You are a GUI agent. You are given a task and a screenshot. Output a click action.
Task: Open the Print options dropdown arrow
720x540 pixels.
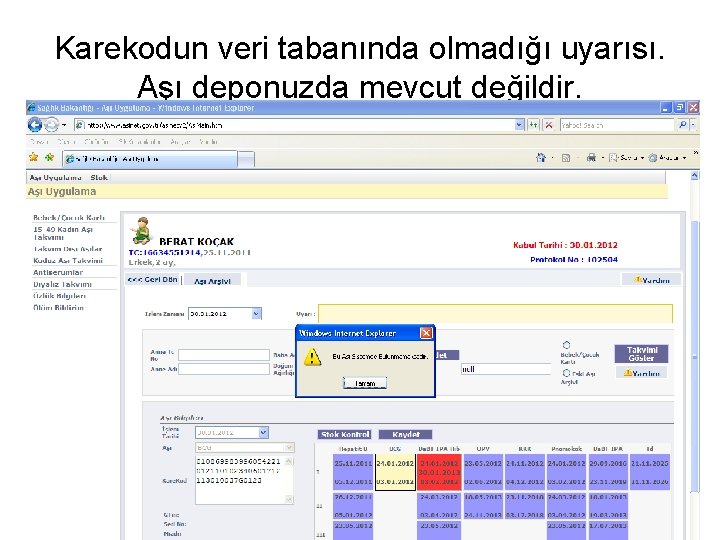tap(602, 158)
